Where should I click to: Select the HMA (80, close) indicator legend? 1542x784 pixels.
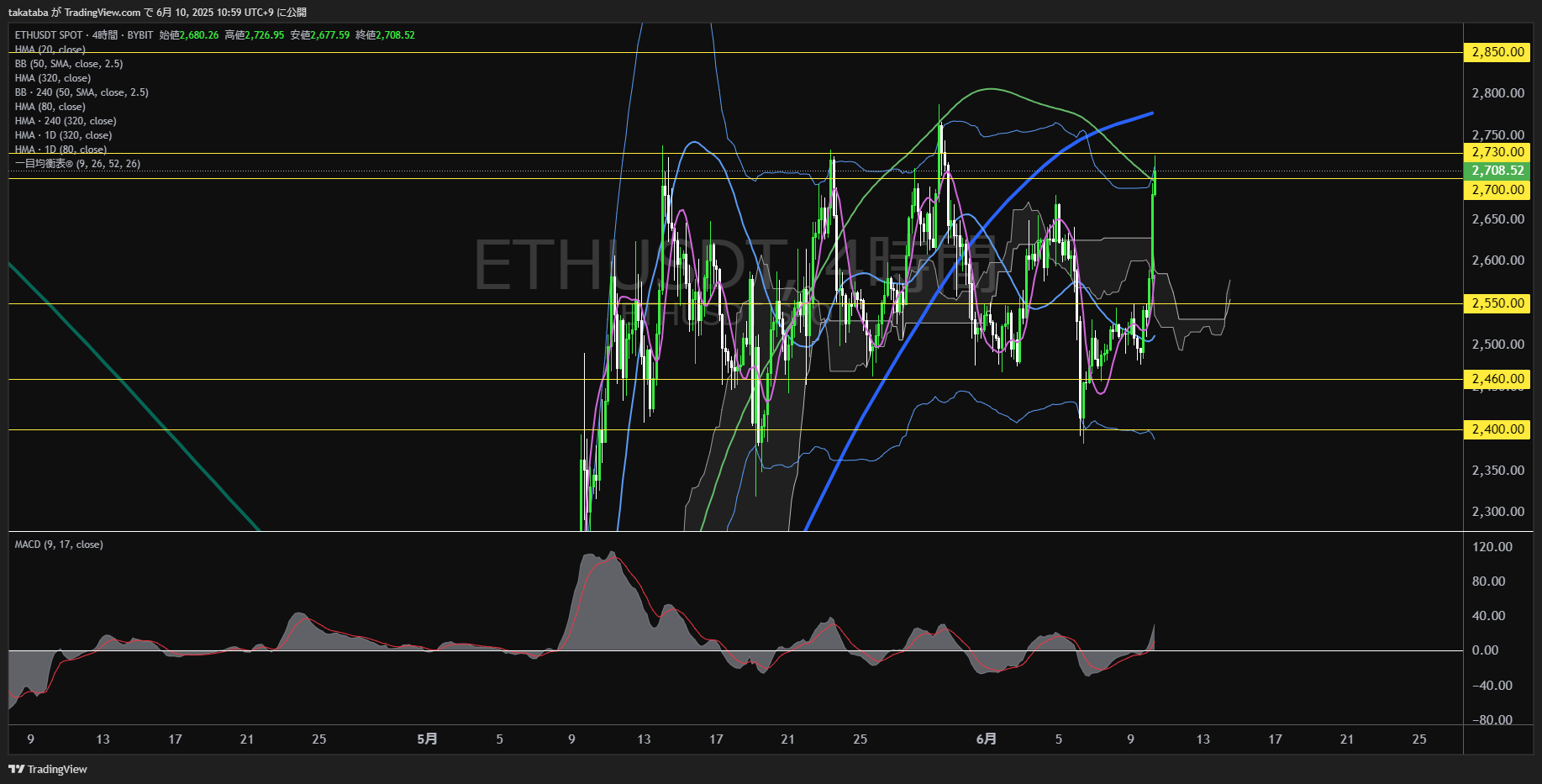(50, 107)
